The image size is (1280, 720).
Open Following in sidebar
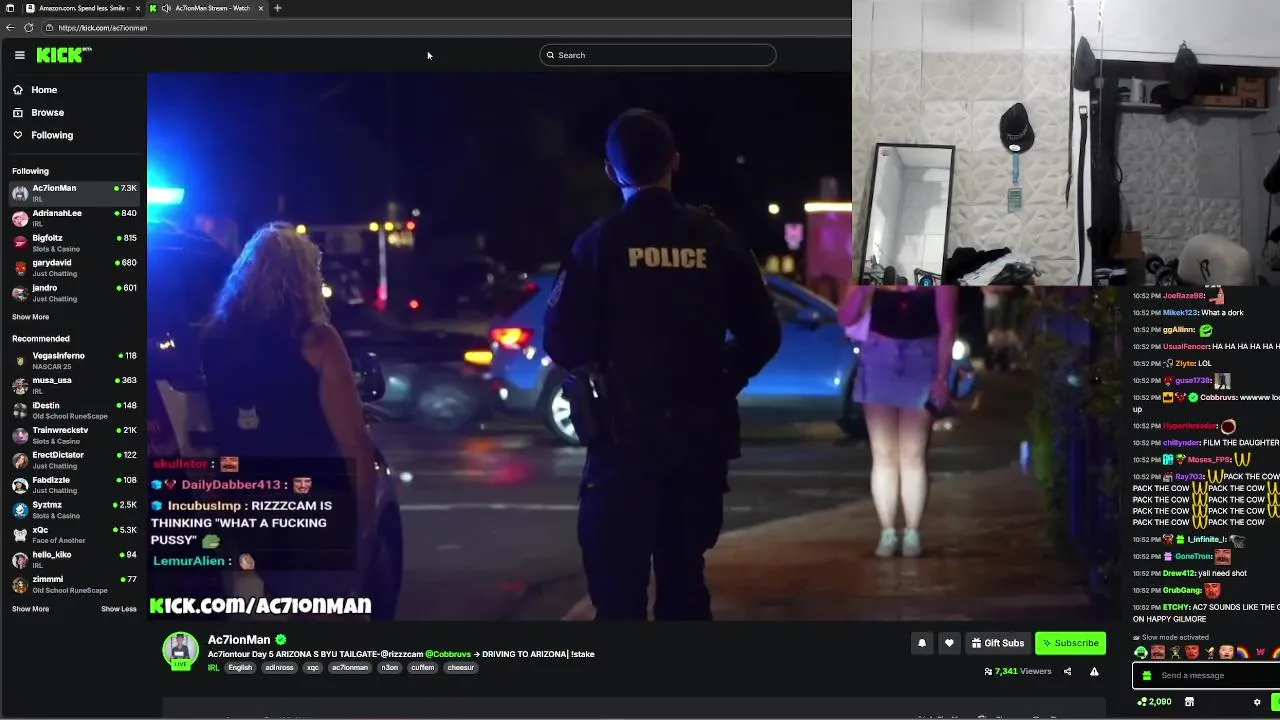coord(52,135)
